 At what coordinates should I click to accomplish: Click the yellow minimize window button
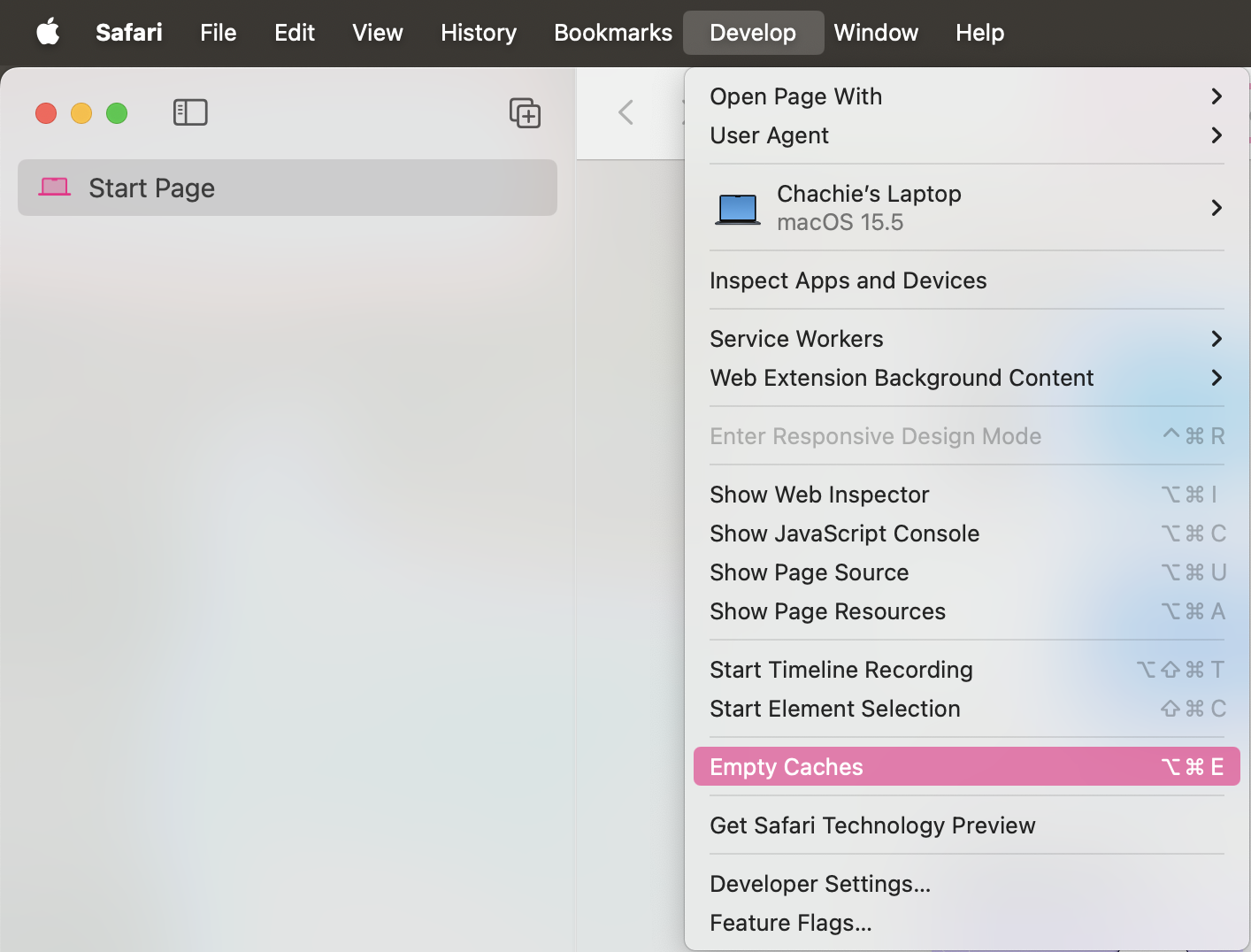click(81, 113)
